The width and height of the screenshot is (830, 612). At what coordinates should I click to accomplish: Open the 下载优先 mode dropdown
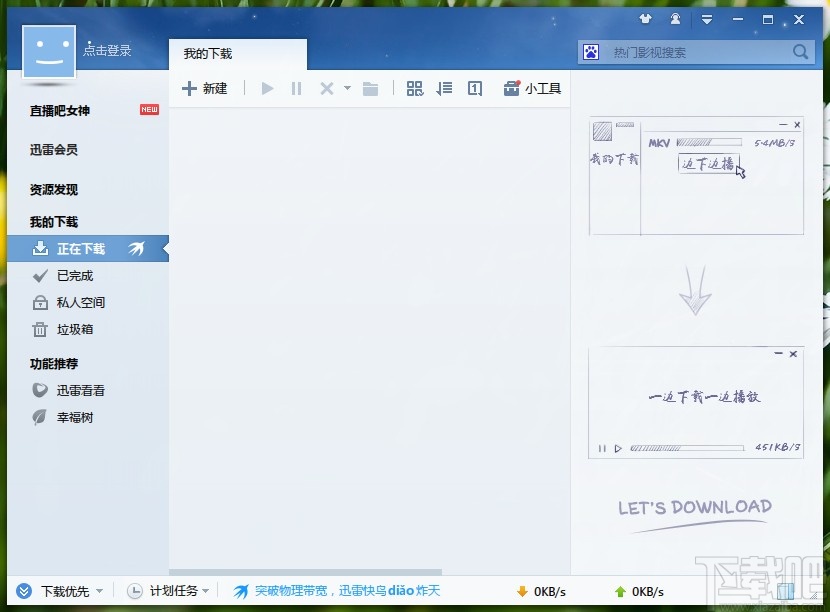click(x=59, y=591)
